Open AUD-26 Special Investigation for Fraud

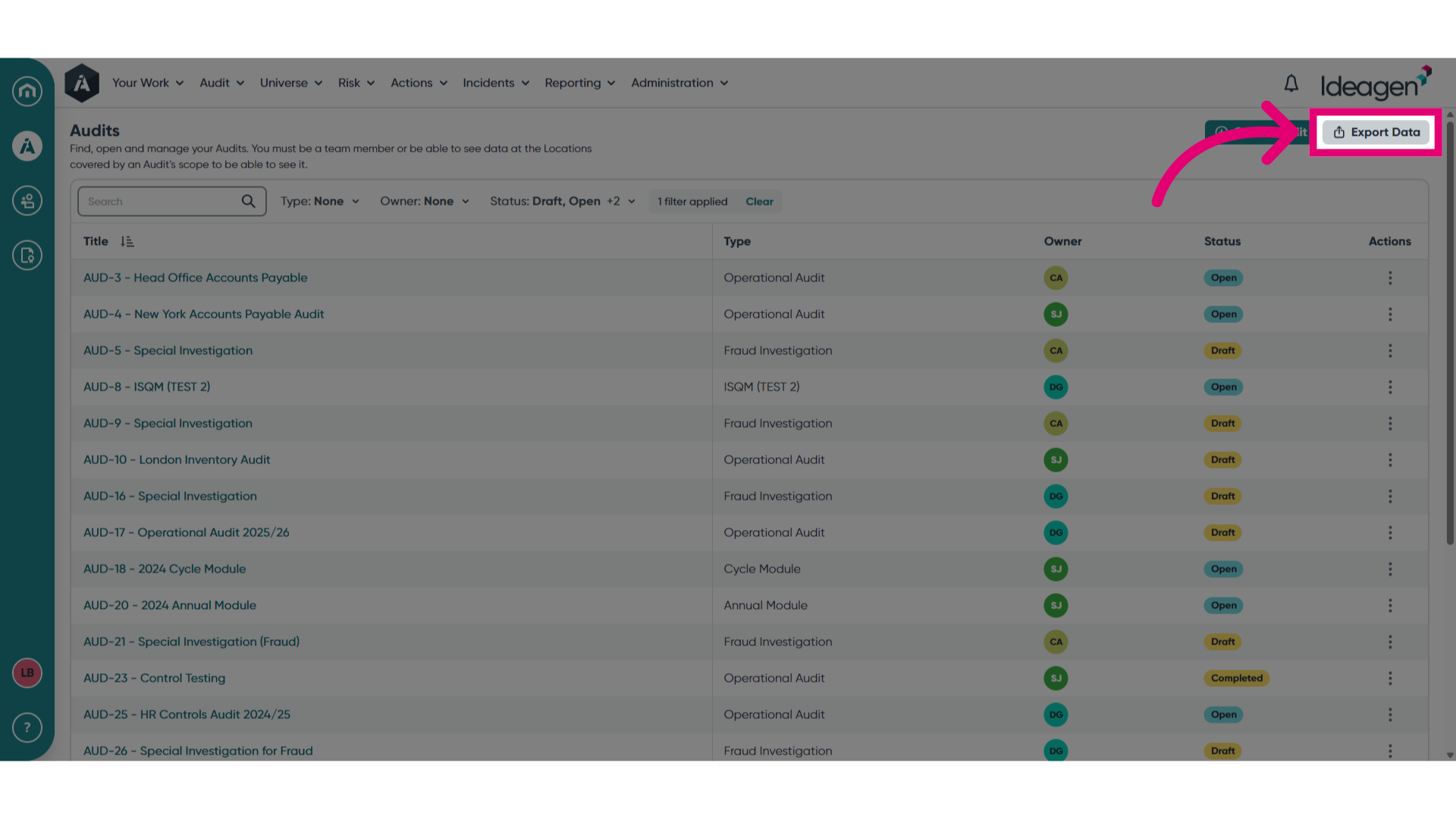click(x=198, y=751)
